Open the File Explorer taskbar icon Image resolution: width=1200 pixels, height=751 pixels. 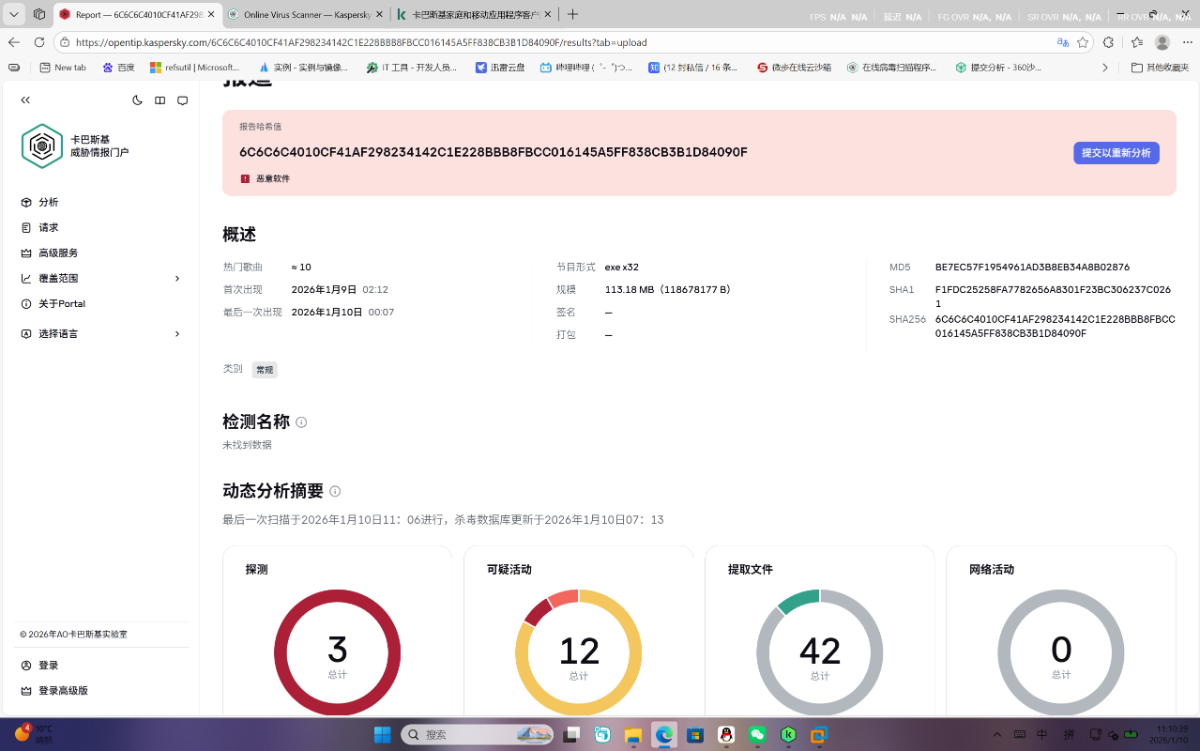[633, 735]
